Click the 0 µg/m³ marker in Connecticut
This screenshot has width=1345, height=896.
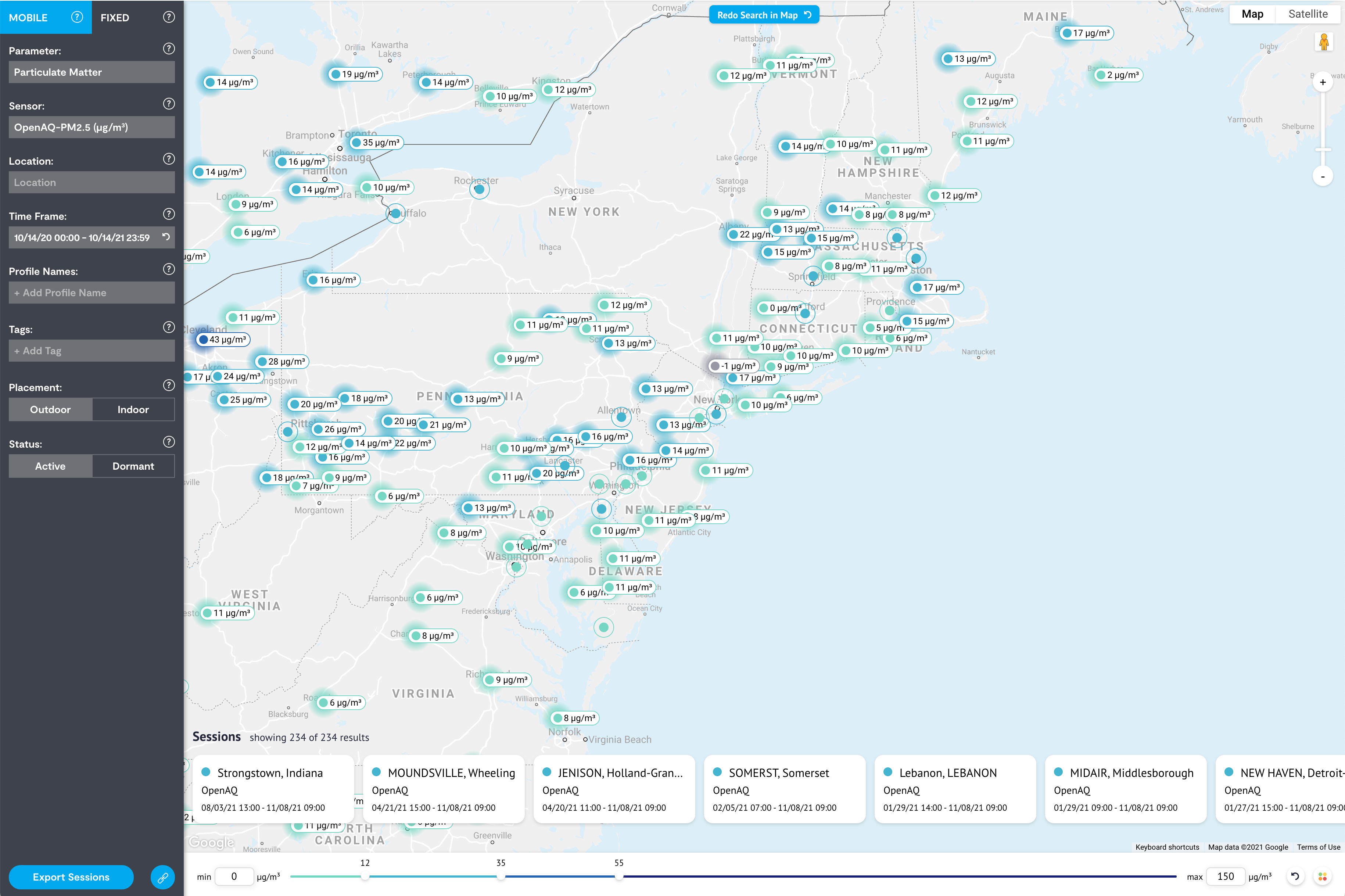[781, 308]
